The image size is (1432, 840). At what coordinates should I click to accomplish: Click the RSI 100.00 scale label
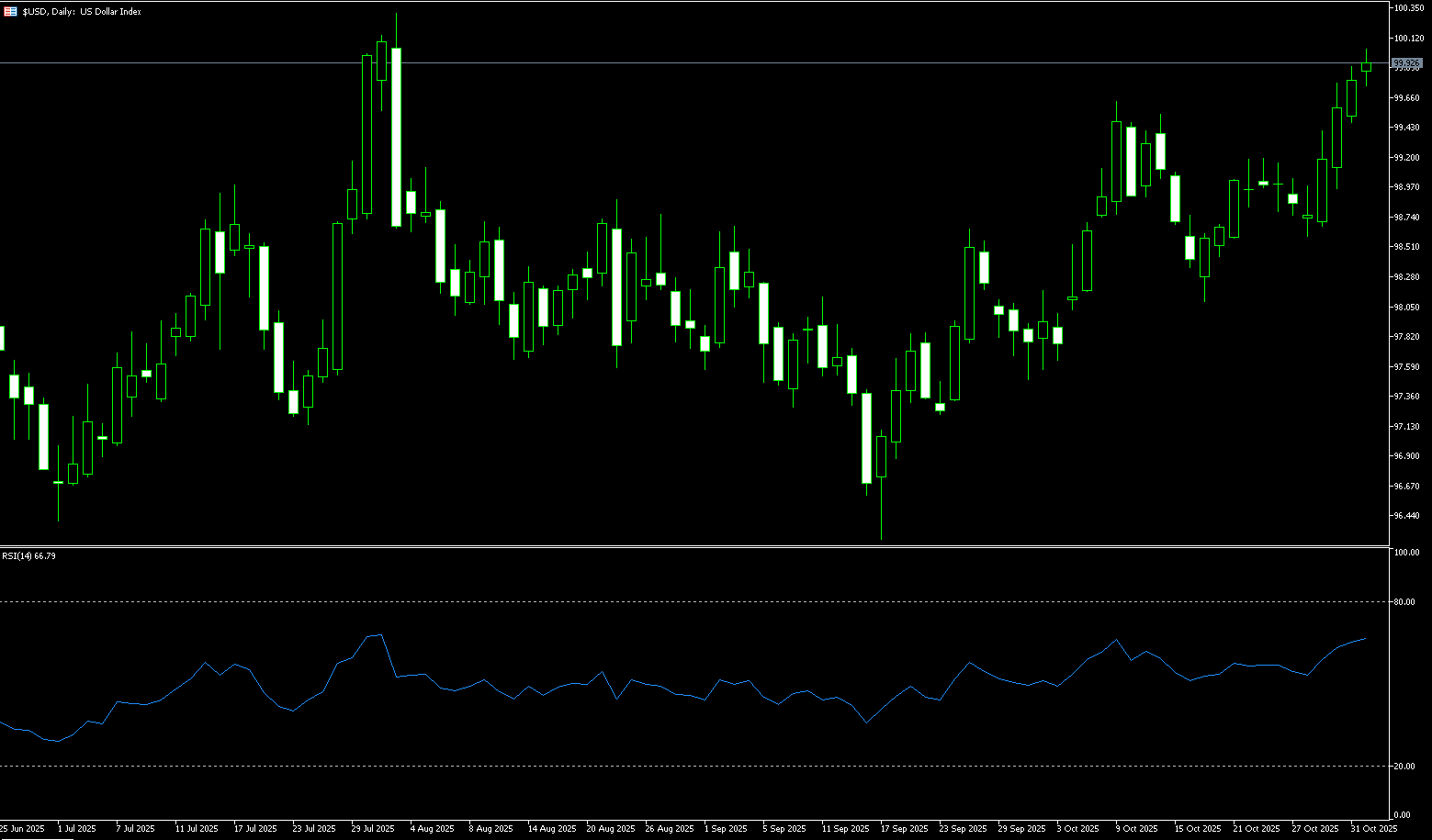tap(1405, 553)
